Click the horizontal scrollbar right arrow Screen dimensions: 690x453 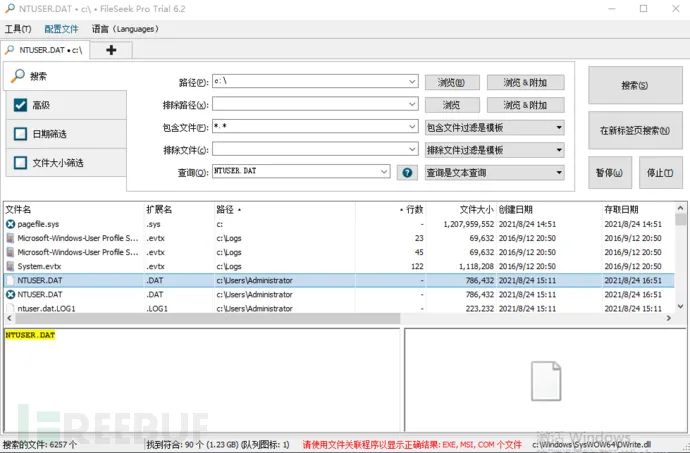tap(669, 318)
